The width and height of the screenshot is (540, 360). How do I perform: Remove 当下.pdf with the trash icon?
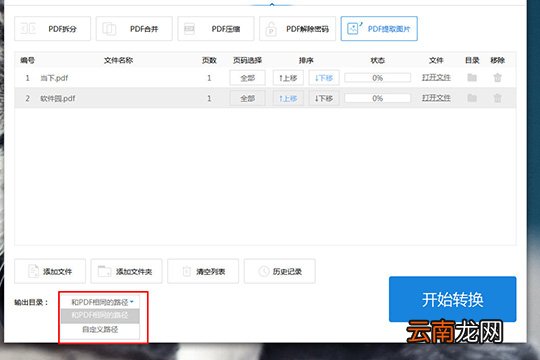pos(497,78)
